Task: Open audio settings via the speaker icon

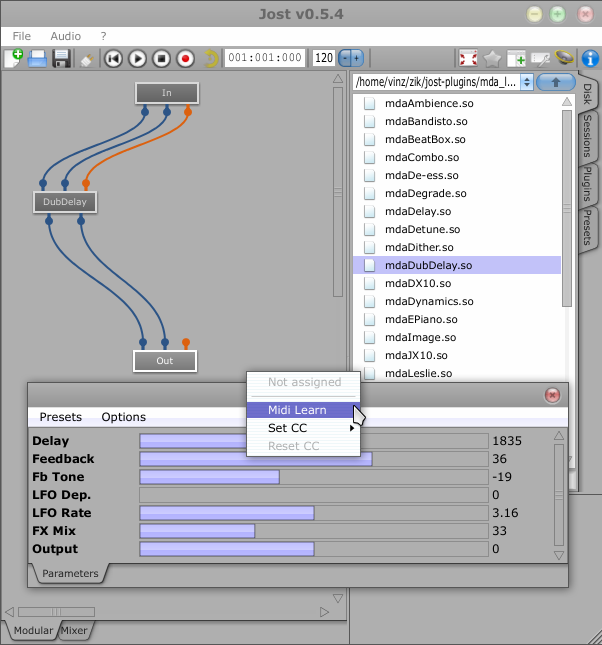Action: 564,57
